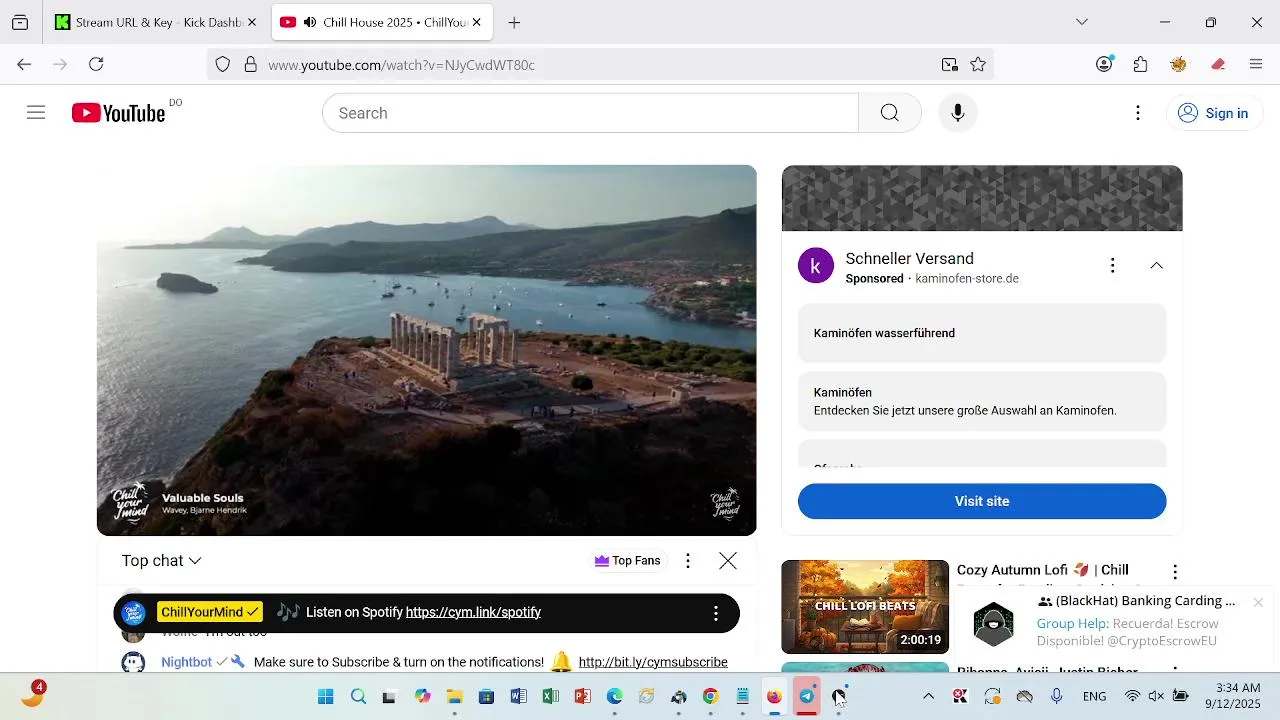The image size is (1280, 720).
Task: Open Firefox account menu
Action: tap(1105, 64)
